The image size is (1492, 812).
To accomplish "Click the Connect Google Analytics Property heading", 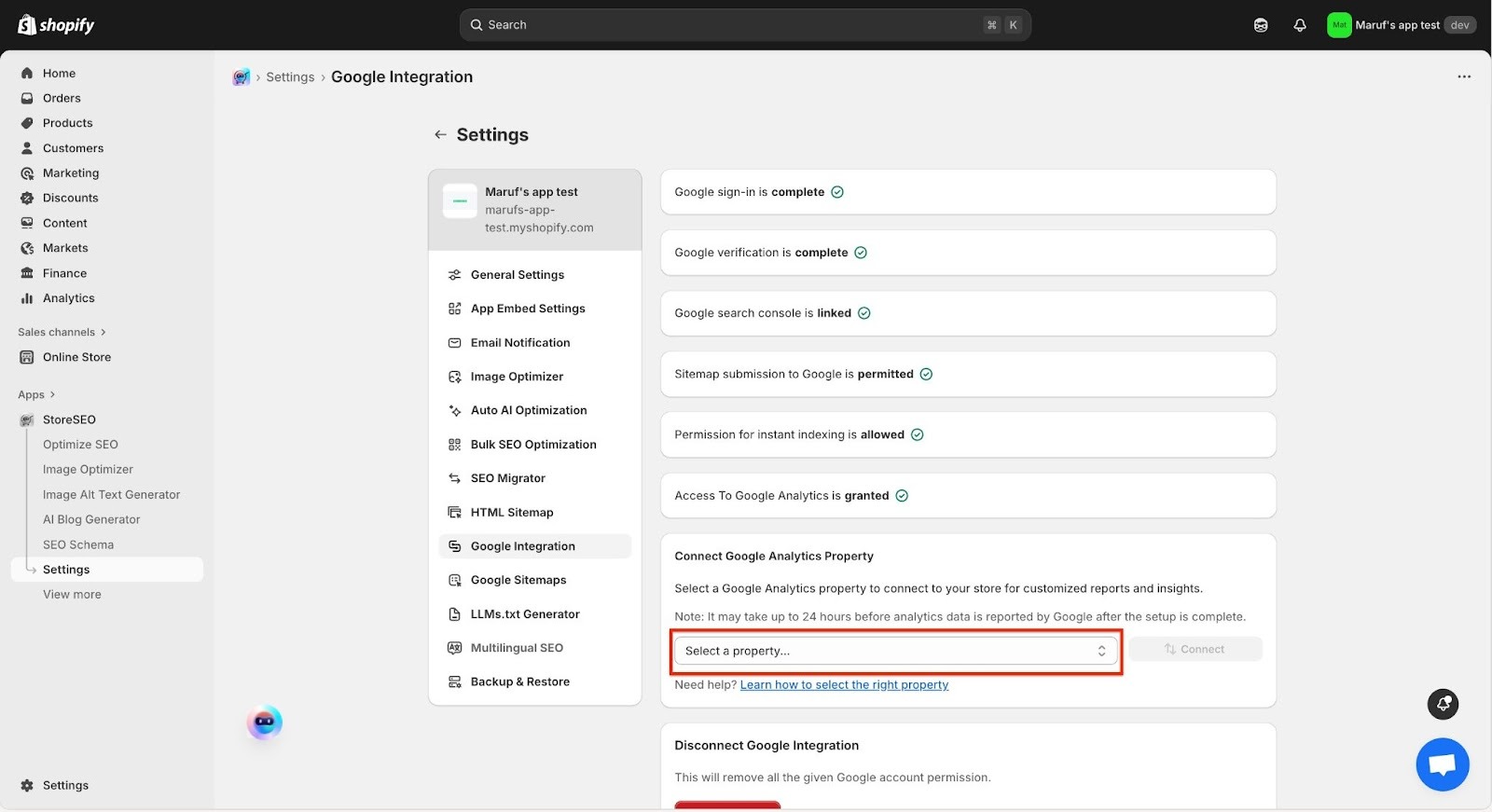I will [x=774, y=557].
